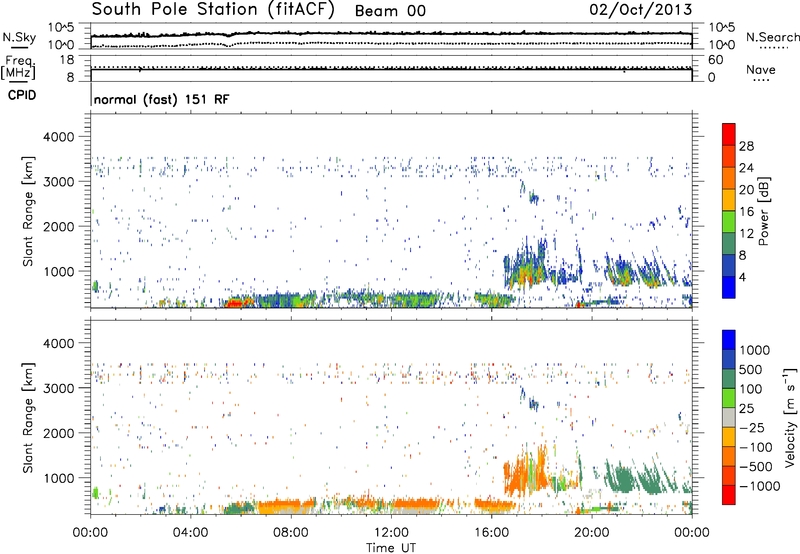Click the 'Freq. [MHz]' axis label
Screen dimensions: 800x554
click(18, 68)
